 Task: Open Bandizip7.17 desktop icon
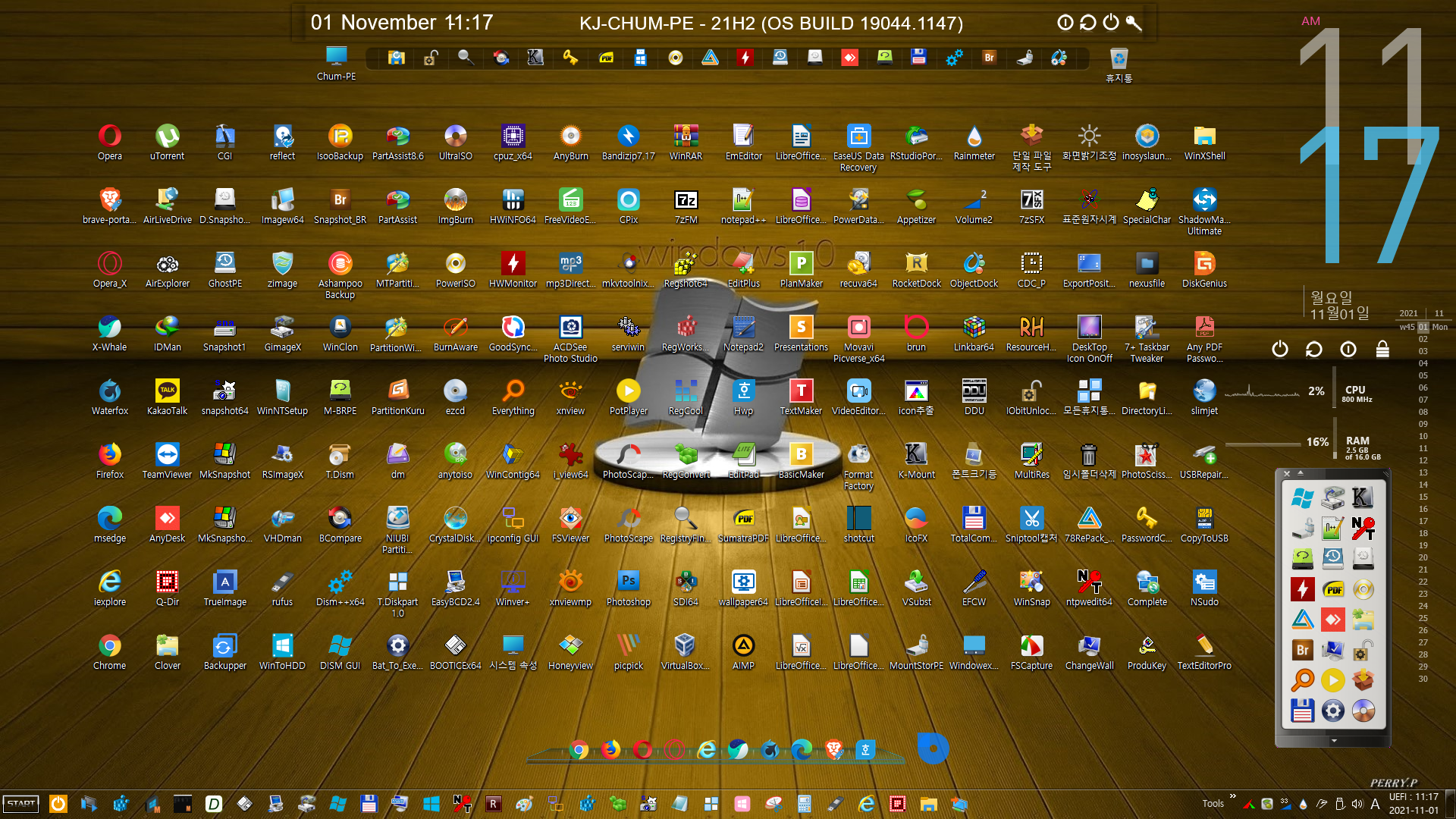tap(628, 142)
